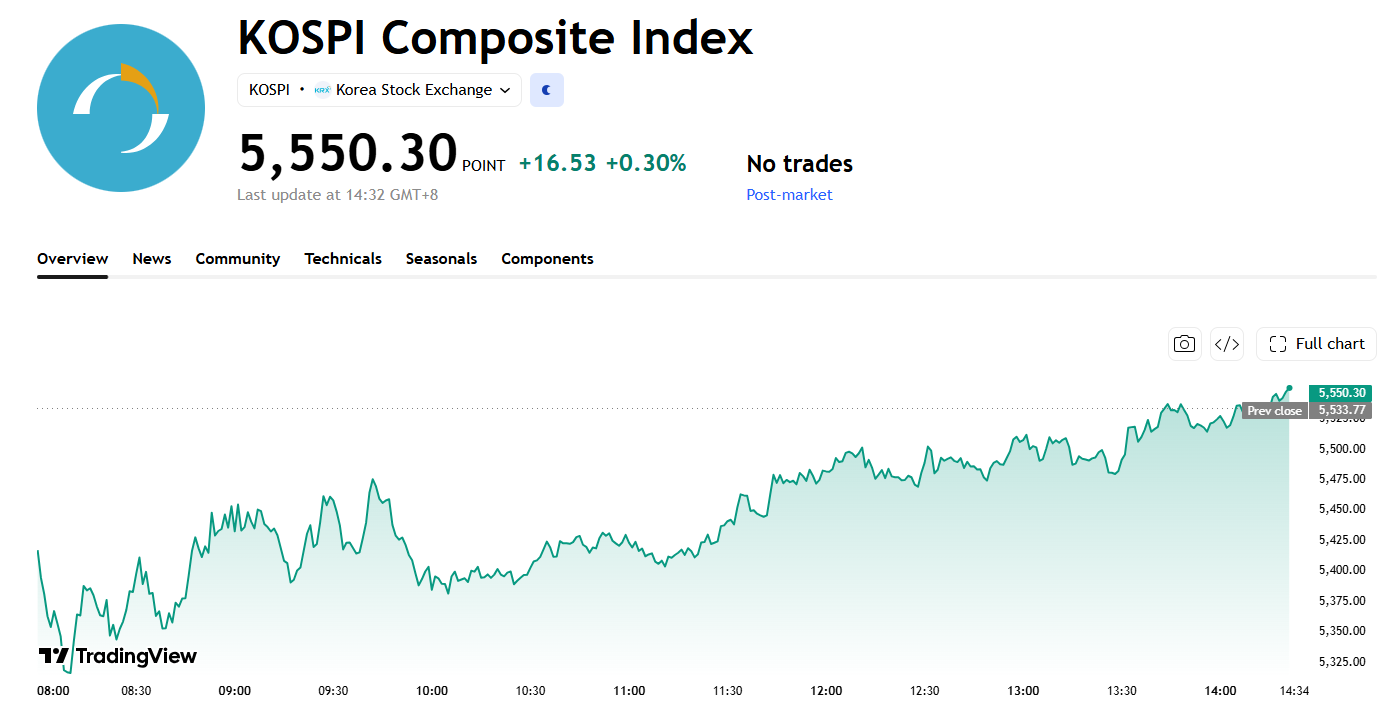The width and height of the screenshot is (1380, 706).
Task: Open the Components tab
Action: [547, 259]
